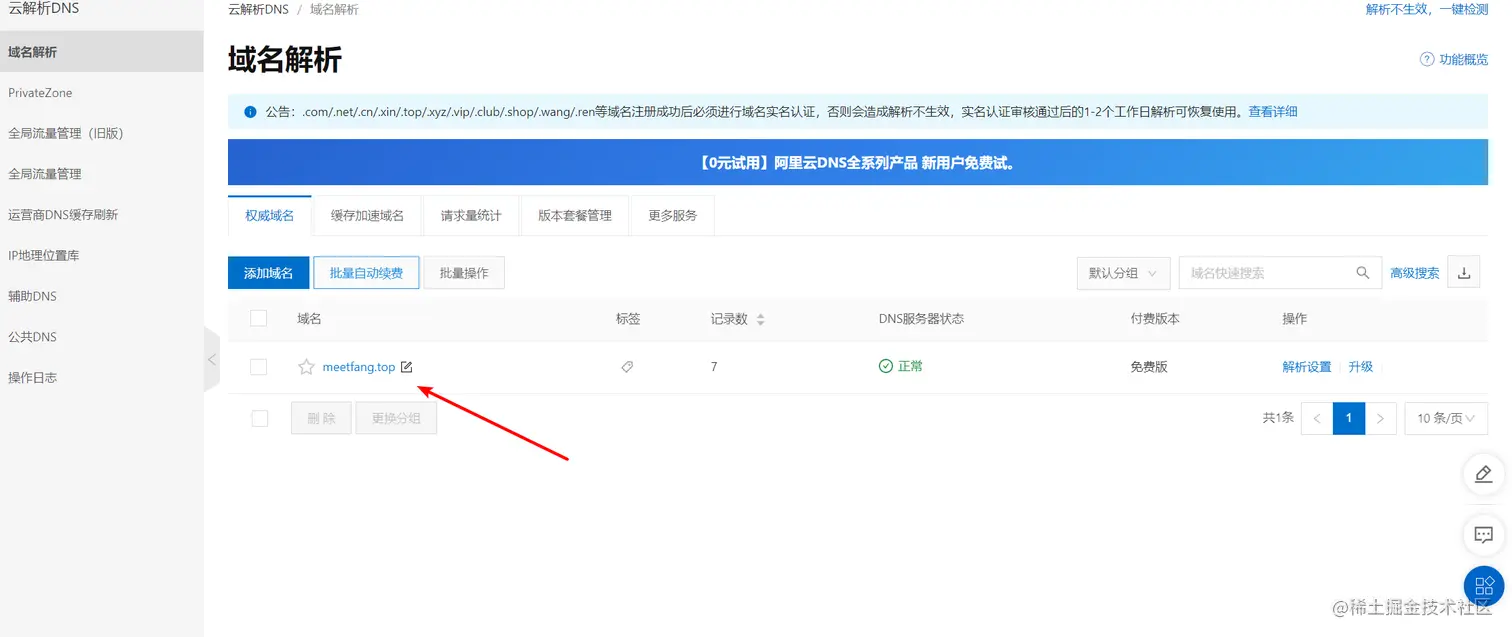Download the domain list export icon

click(x=1464, y=273)
